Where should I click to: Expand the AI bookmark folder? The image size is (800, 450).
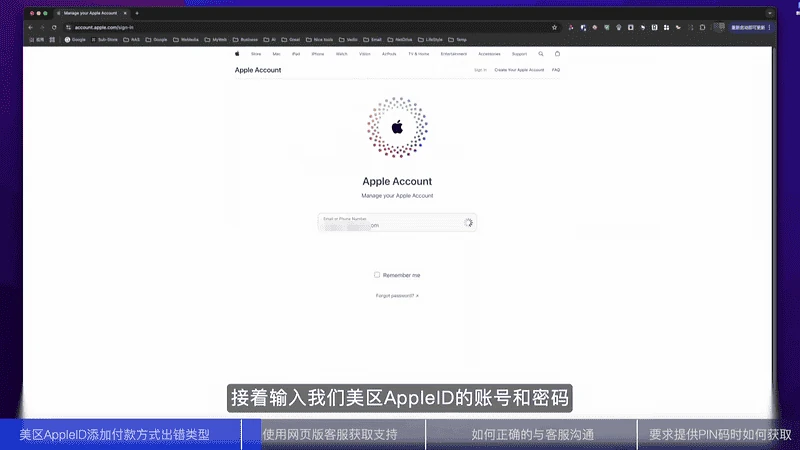point(270,40)
